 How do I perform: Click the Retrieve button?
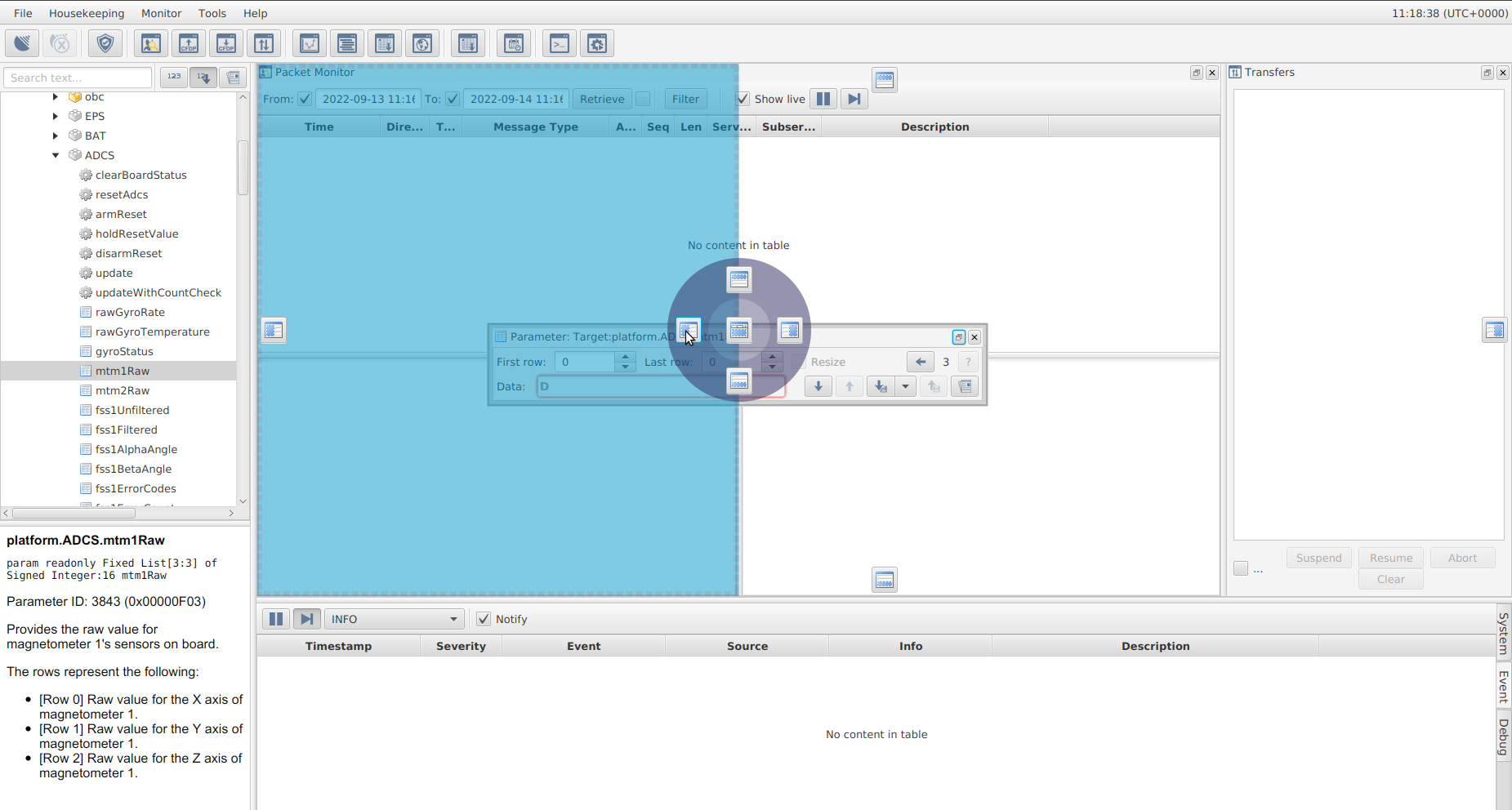tap(602, 99)
